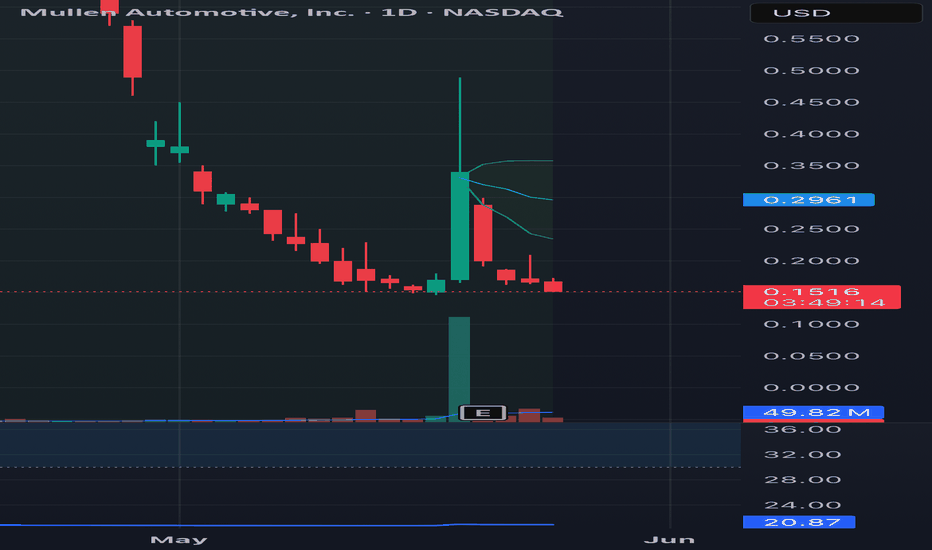Click the 0.2000 price scale value

click(x=811, y=260)
